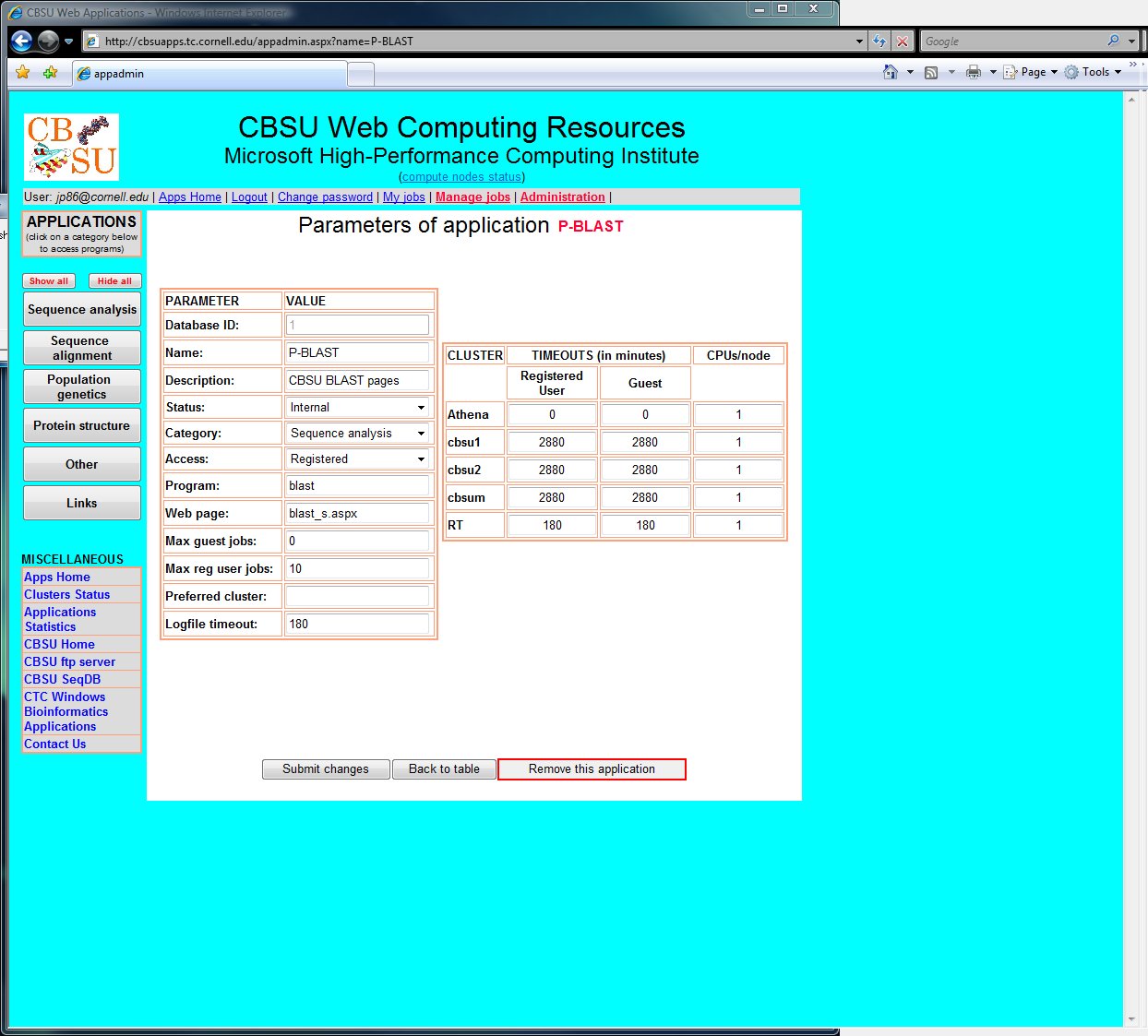
Task: Click the Print icon in toolbar
Action: coord(973,72)
